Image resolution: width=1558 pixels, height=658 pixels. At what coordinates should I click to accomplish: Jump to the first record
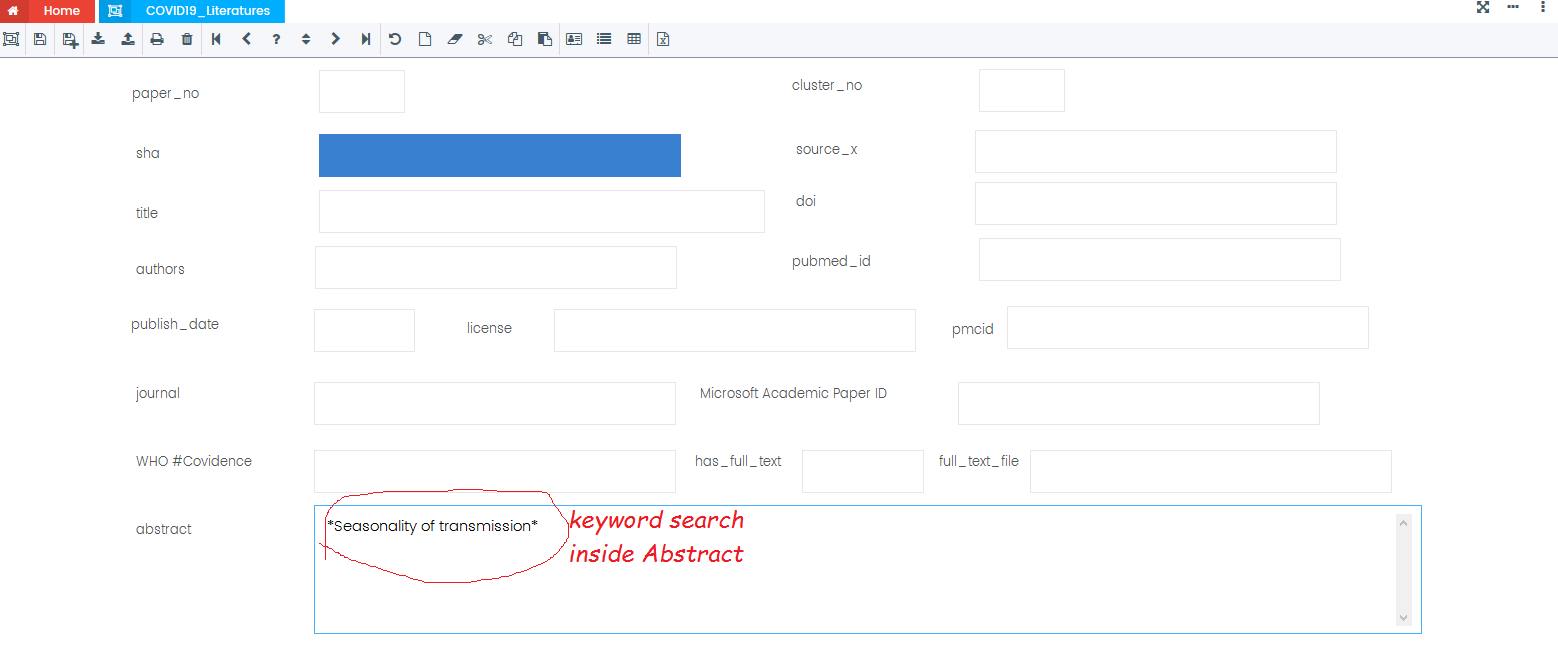pos(216,39)
